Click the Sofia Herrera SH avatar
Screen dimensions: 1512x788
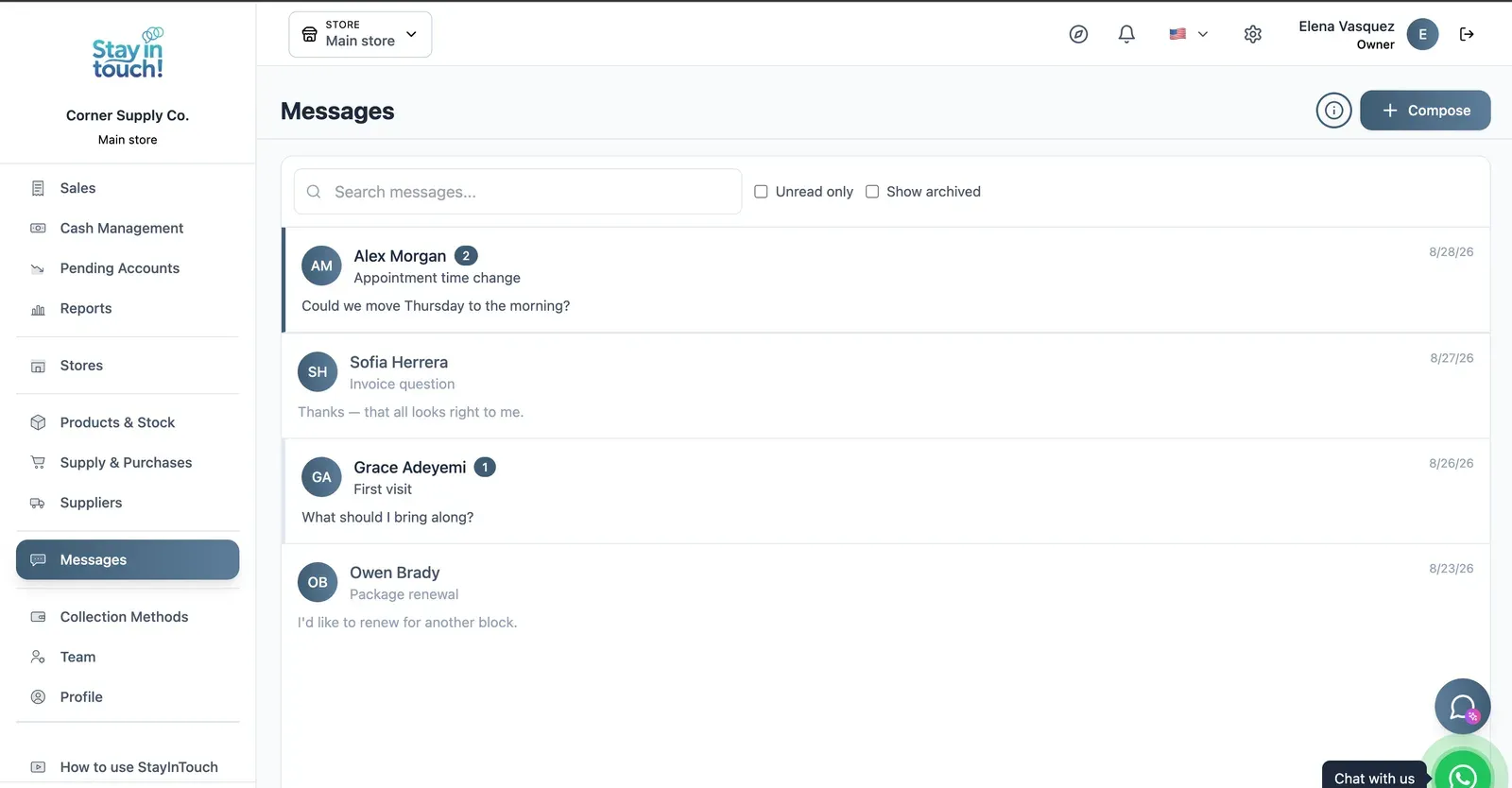tap(318, 372)
